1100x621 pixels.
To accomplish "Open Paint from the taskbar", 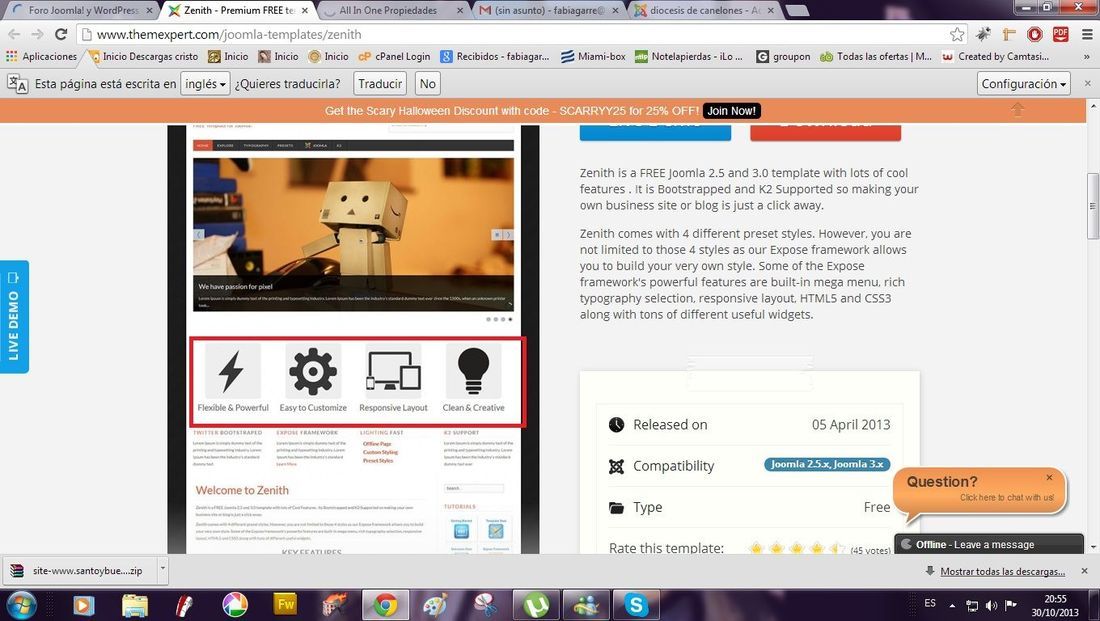I will 435,605.
